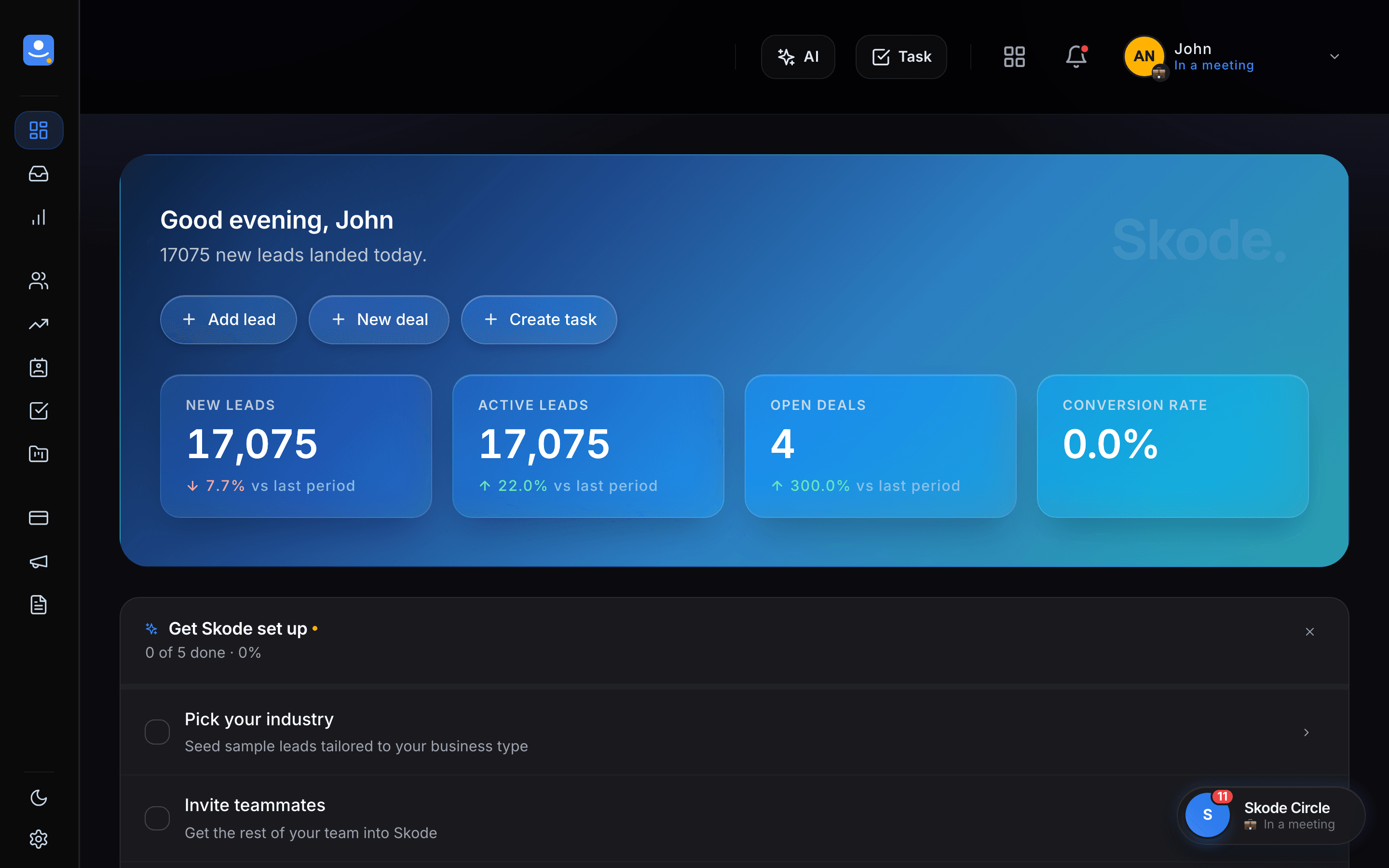Click the Create task button
Image resolution: width=1389 pixels, height=868 pixels.
(x=539, y=320)
